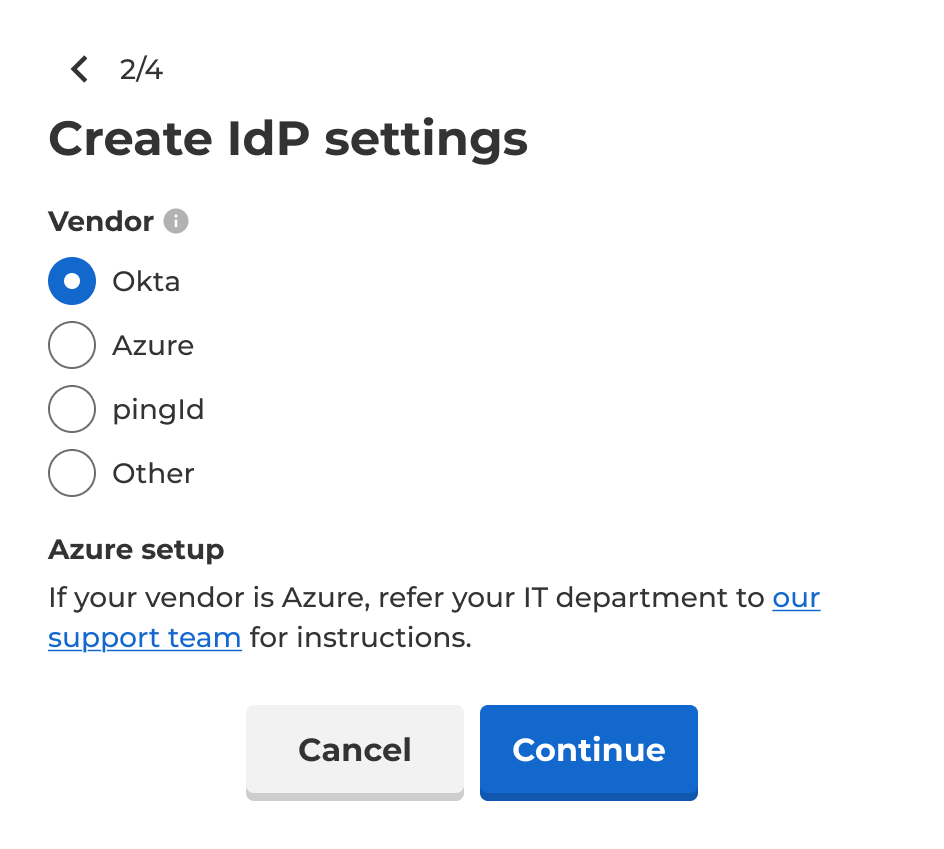Pick the pingId radio button
This screenshot has width=944, height=849.
tap(72, 409)
